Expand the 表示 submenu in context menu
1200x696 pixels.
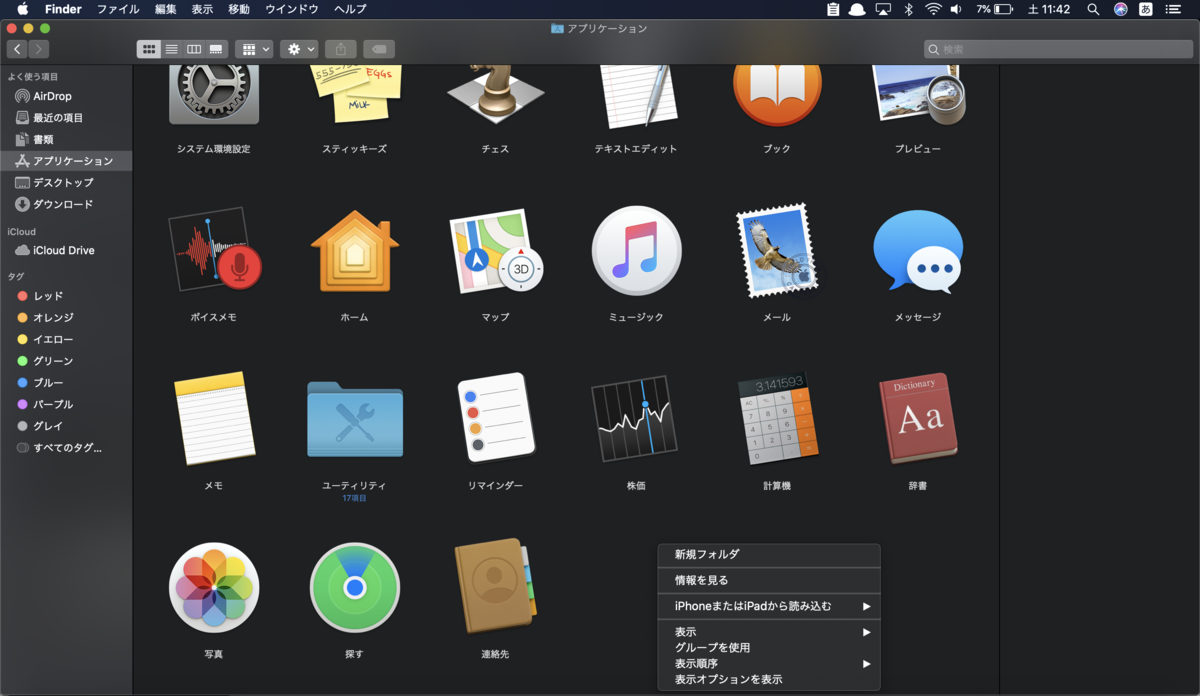(x=769, y=632)
